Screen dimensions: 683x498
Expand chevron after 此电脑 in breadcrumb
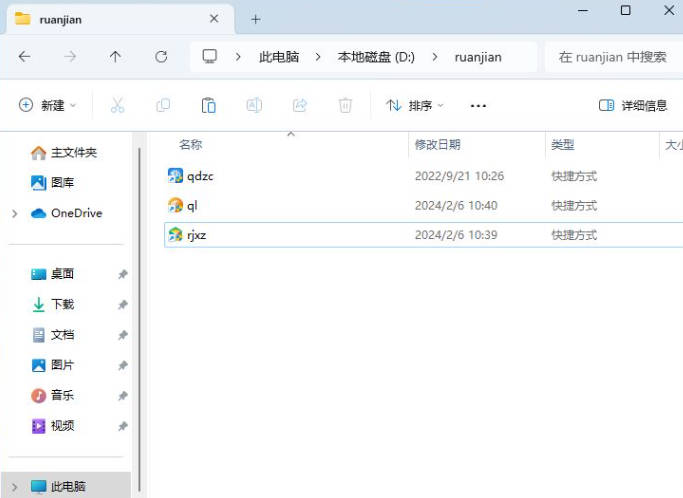(x=318, y=57)
